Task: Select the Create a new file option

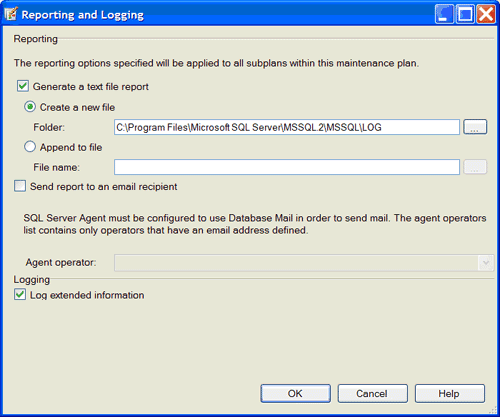Action: point(30,107)
